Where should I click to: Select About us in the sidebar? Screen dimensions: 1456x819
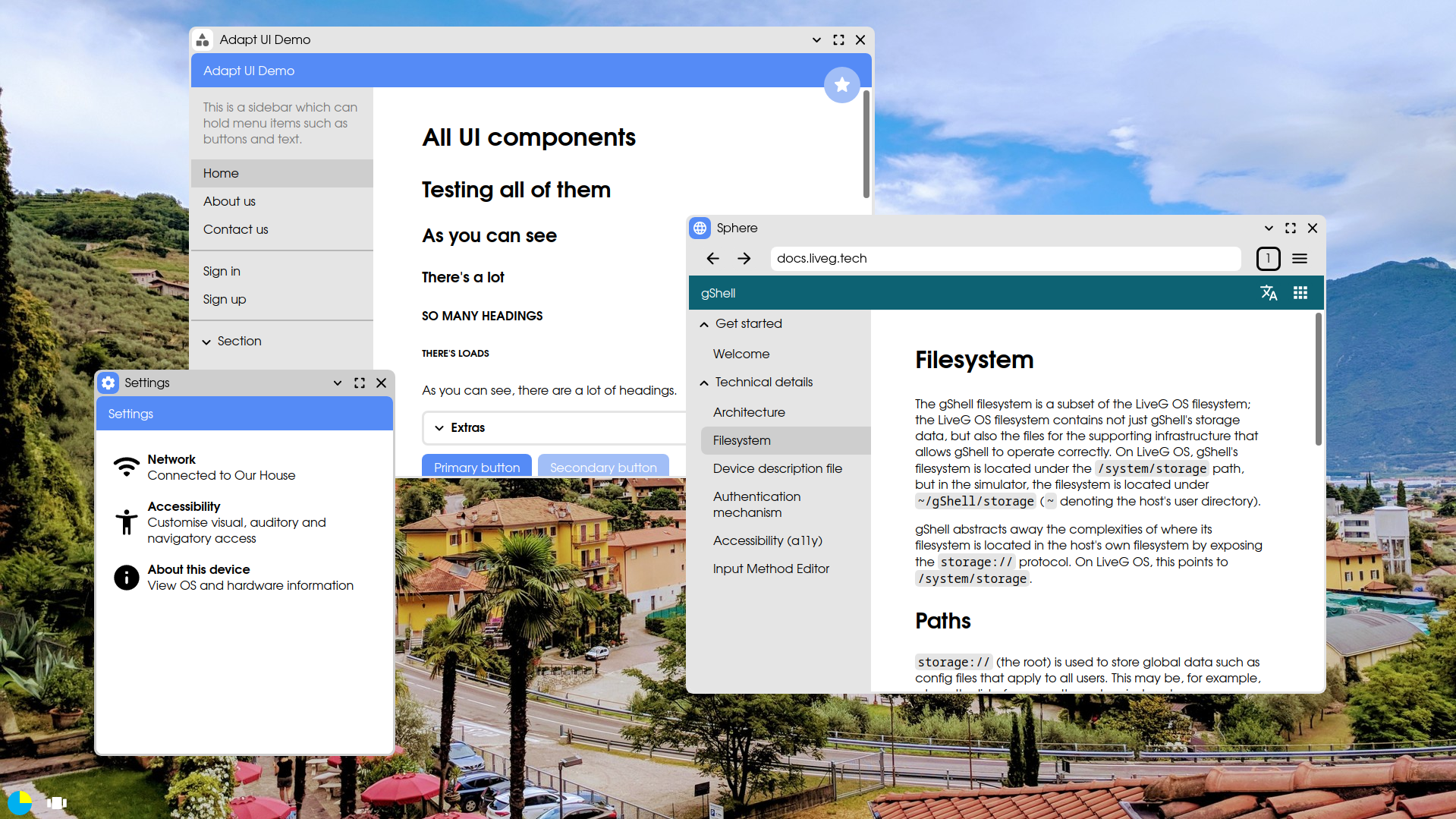(229, 201)
